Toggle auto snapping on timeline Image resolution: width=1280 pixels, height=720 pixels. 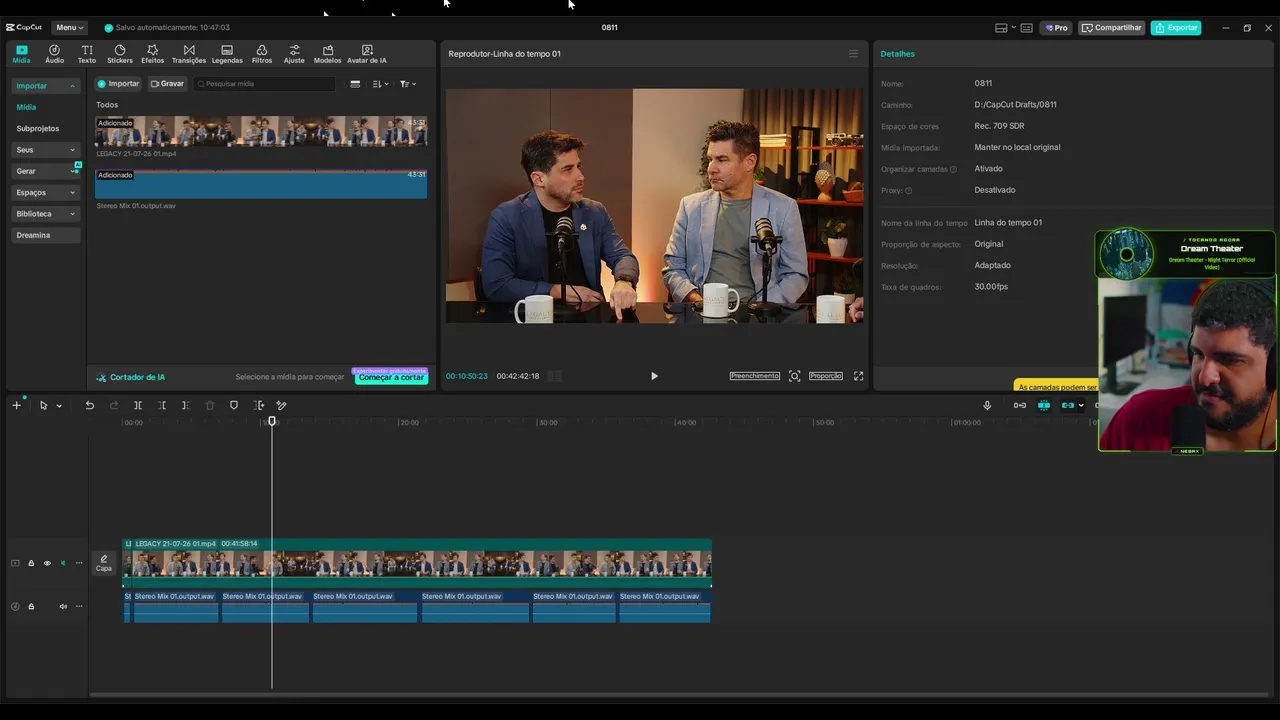click(x=1044, y=405)
